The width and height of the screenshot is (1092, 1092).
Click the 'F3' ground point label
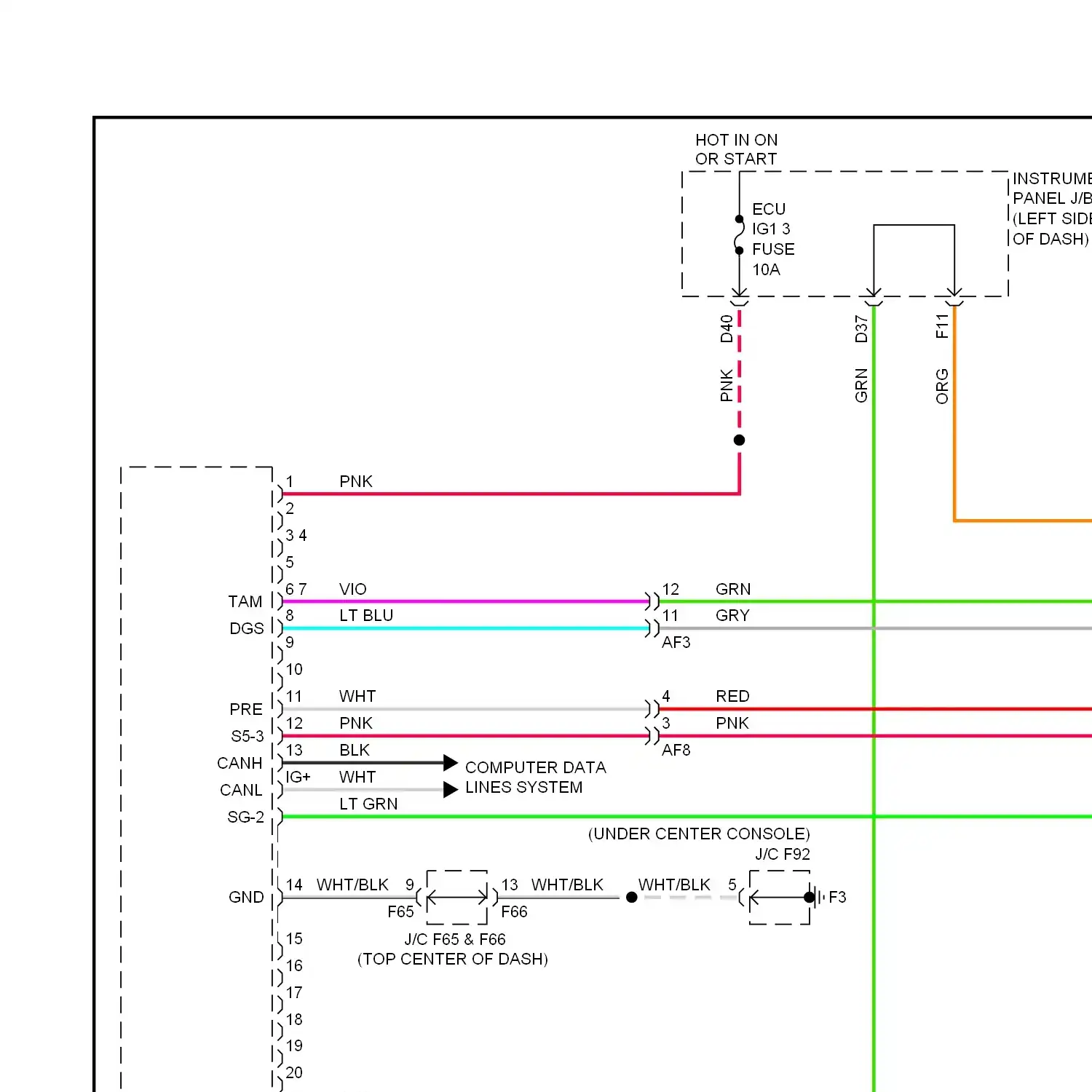837,897
